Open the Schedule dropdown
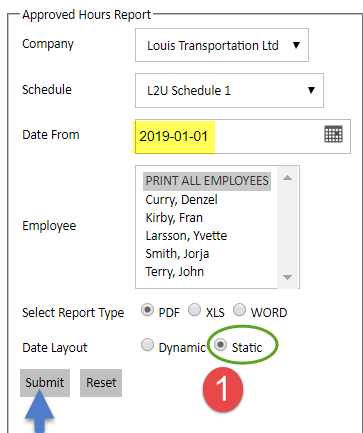The image size is (363, 433). (229, 90)
